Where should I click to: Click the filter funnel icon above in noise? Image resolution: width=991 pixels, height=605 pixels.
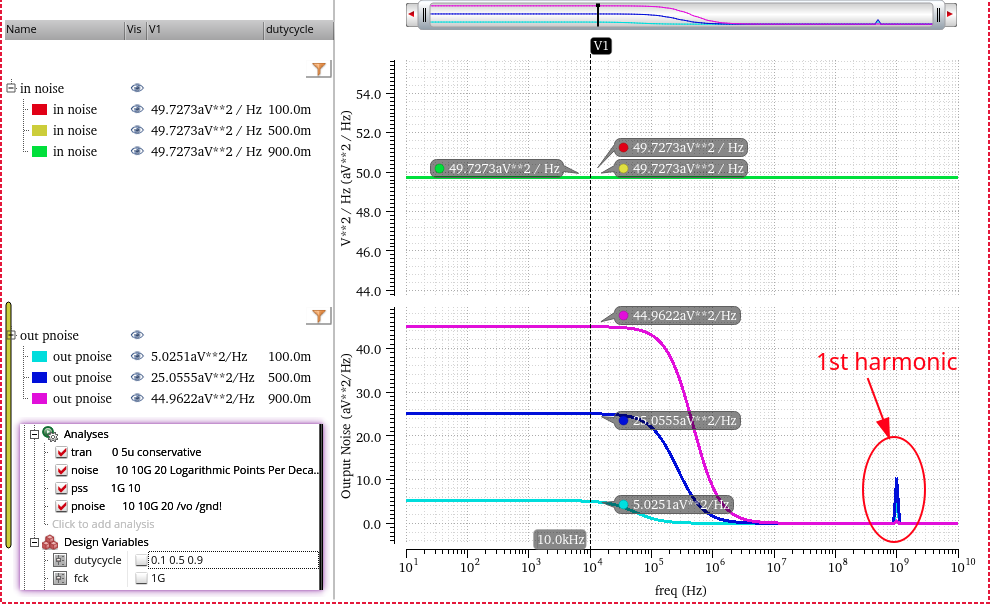319,68
